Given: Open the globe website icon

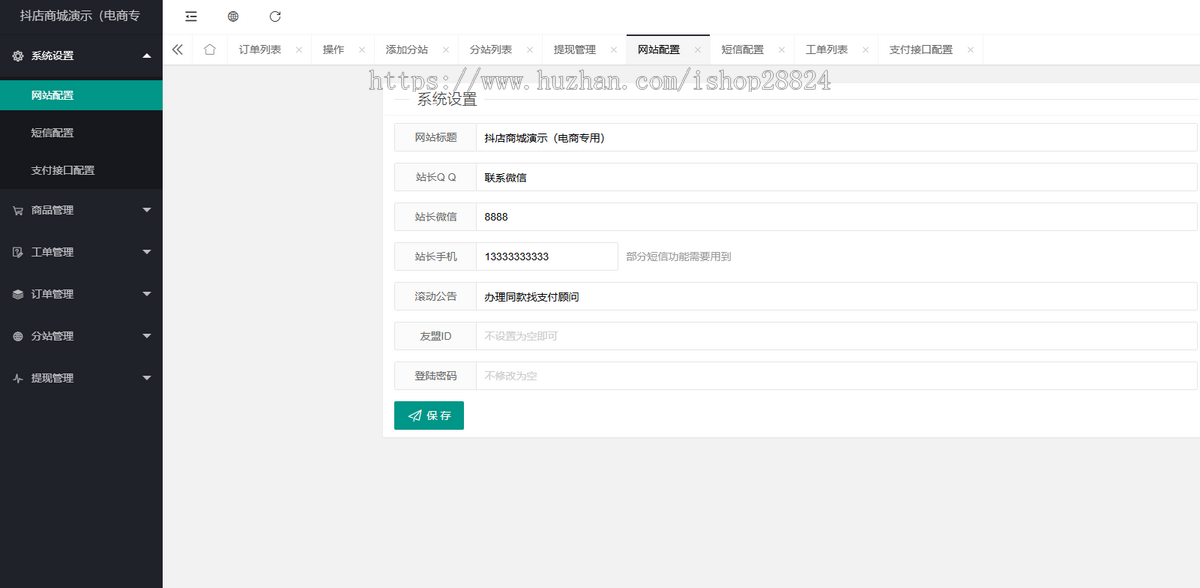Looking at the screenshot, I should (x=233, y=16).
